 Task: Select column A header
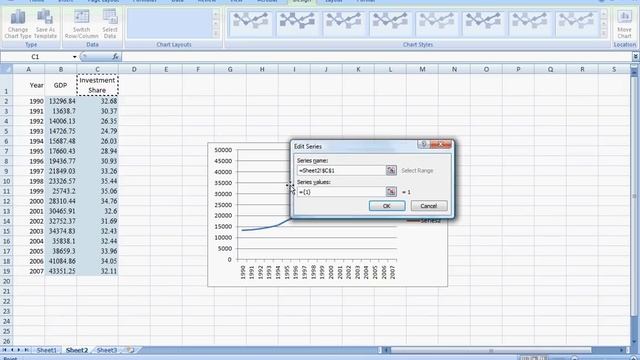pyautogui.click(x=29, y=69)
